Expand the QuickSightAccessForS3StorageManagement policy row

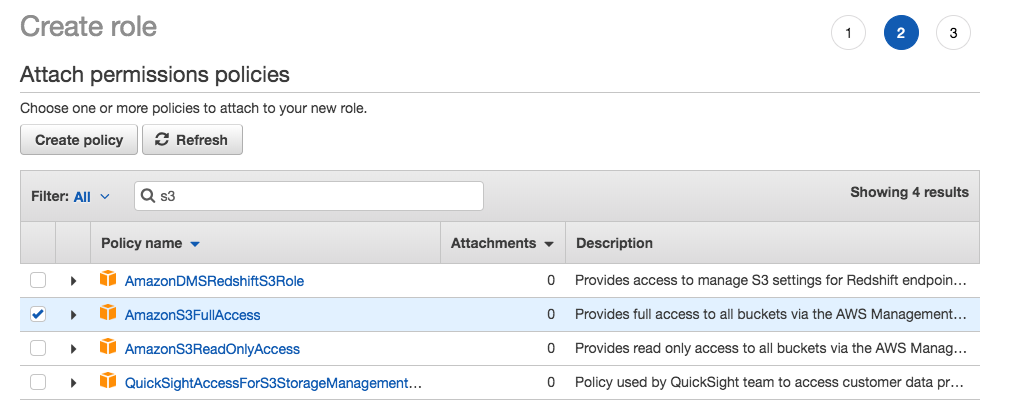click(x=73, y=383)
